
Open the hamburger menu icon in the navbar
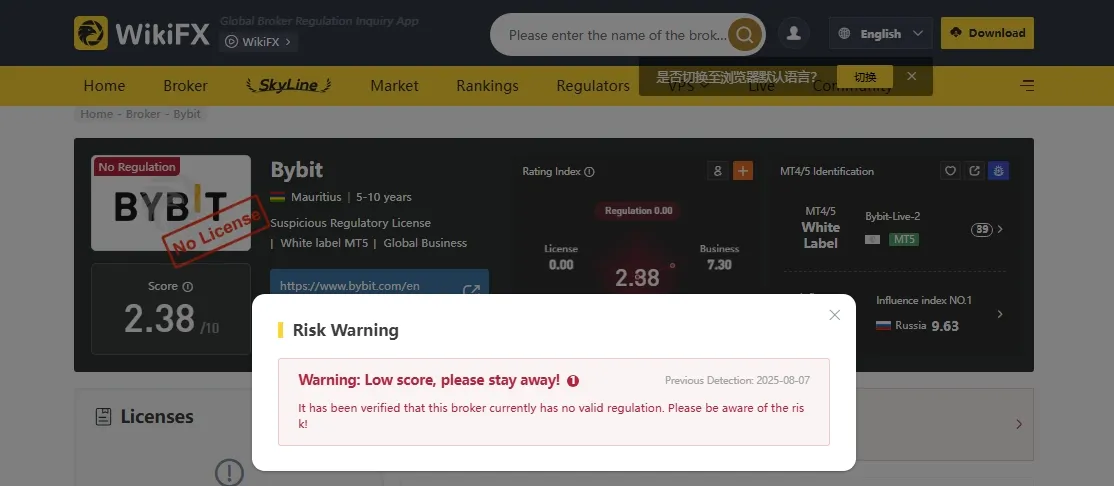click(1027, 85)
